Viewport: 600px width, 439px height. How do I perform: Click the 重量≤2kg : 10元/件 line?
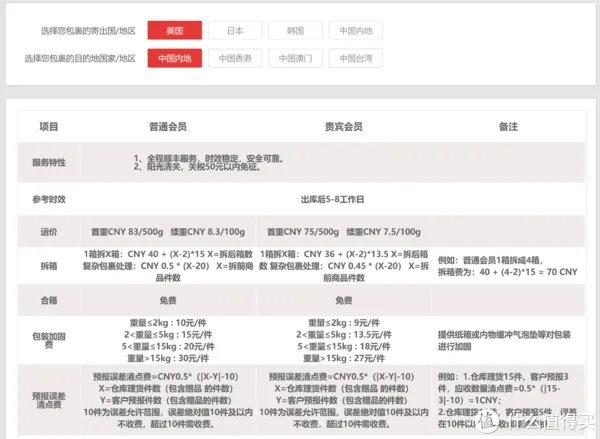pos(168,323)
